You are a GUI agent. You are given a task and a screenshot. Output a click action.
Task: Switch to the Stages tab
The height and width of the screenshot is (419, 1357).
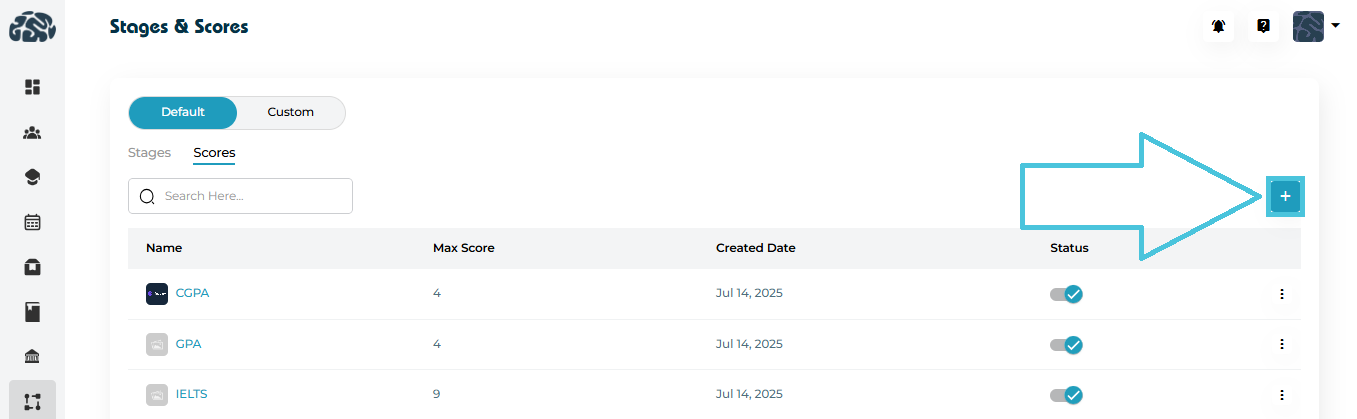pos(149,153)
